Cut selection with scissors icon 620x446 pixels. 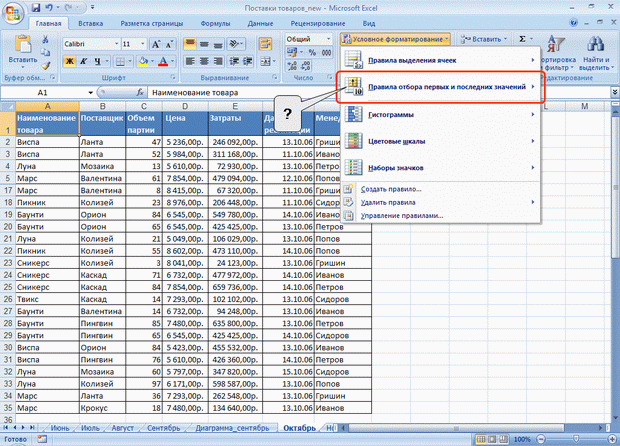point(45,40)
